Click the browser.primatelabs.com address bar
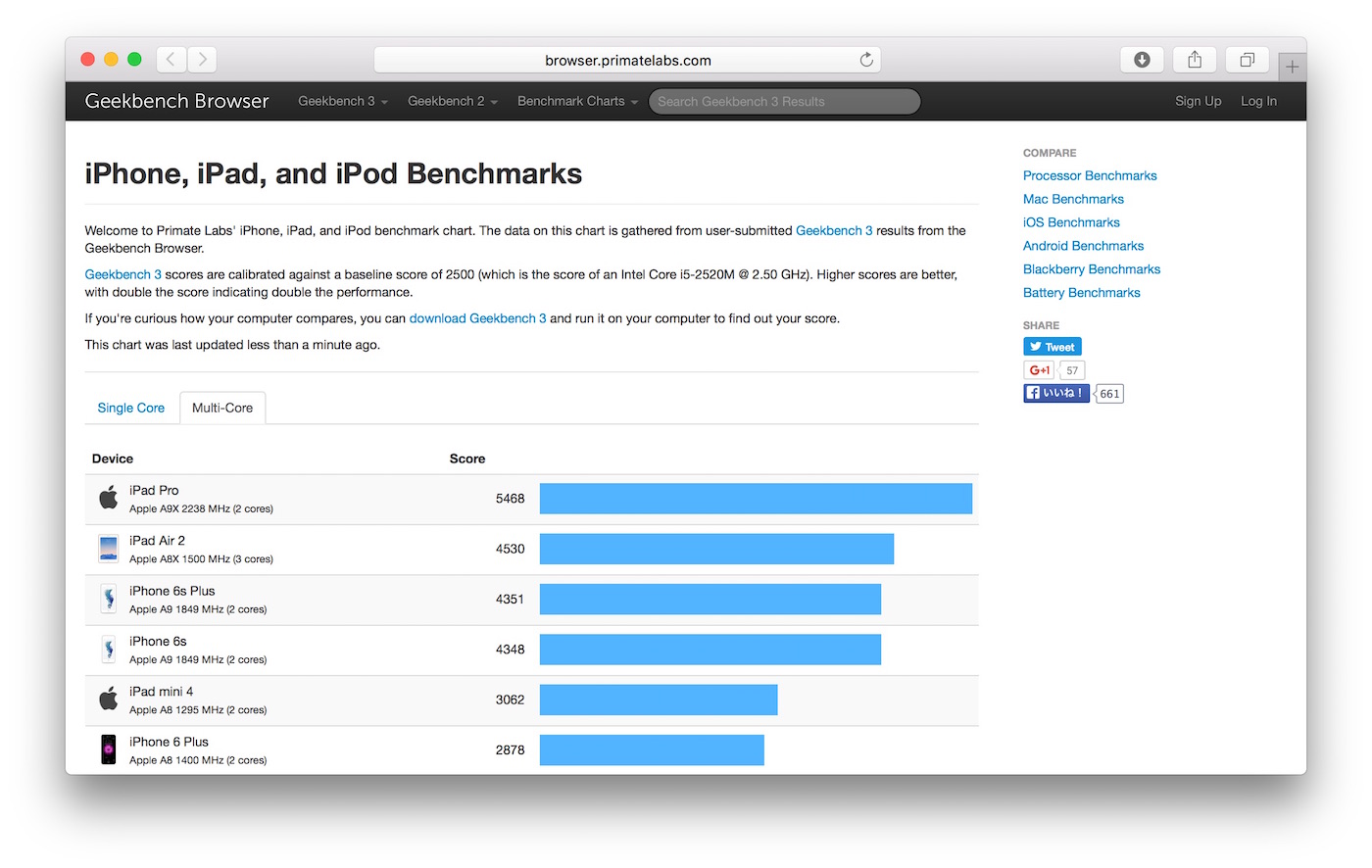 627,60
